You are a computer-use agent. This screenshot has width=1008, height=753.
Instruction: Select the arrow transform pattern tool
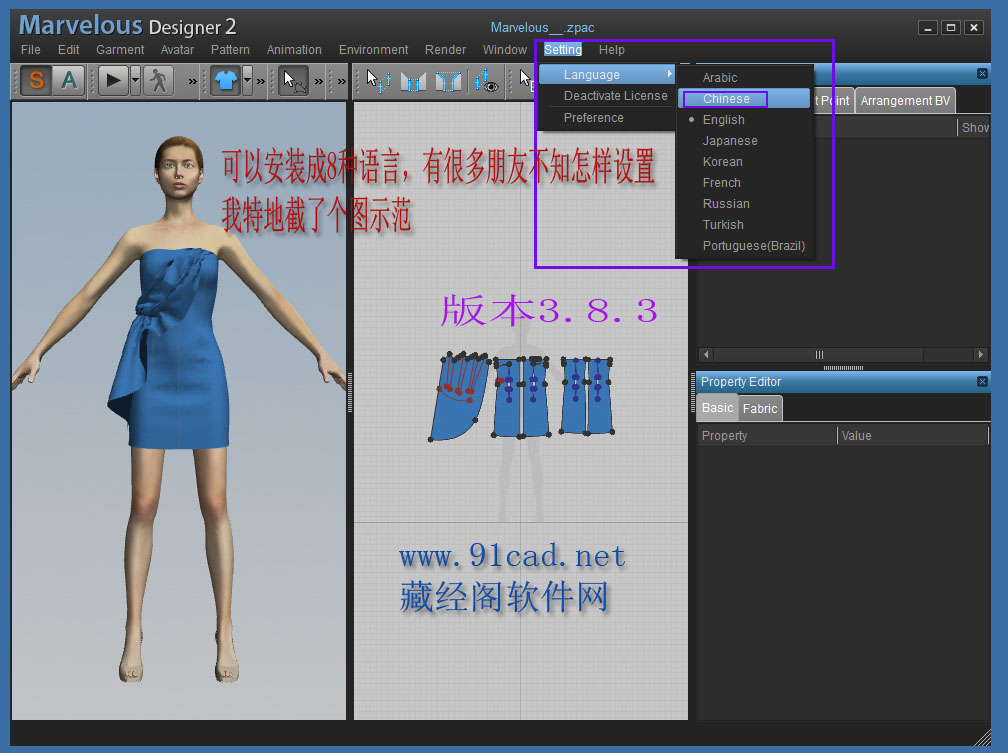click(293, 80)
